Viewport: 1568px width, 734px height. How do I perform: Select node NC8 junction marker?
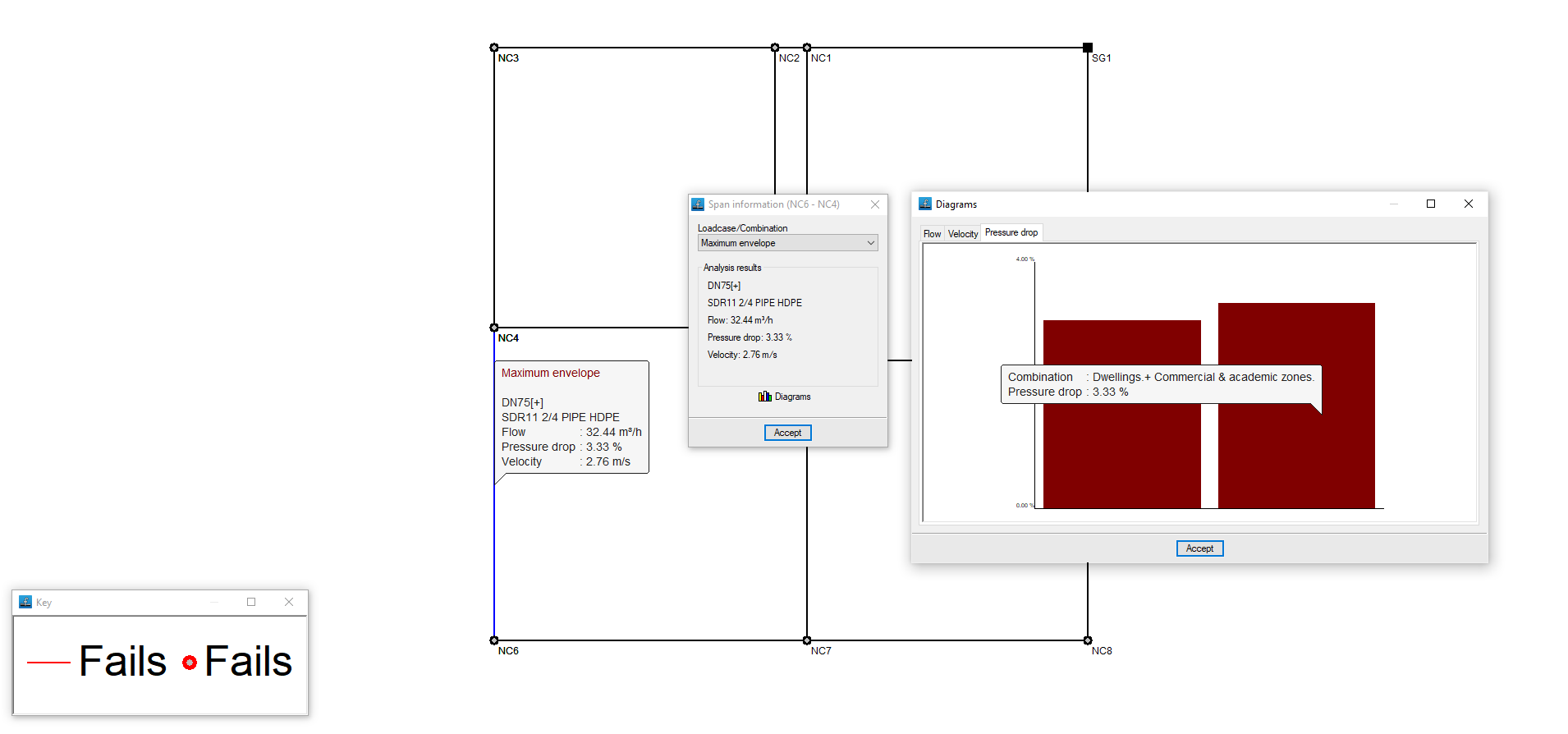click(x=1088, y=640)
